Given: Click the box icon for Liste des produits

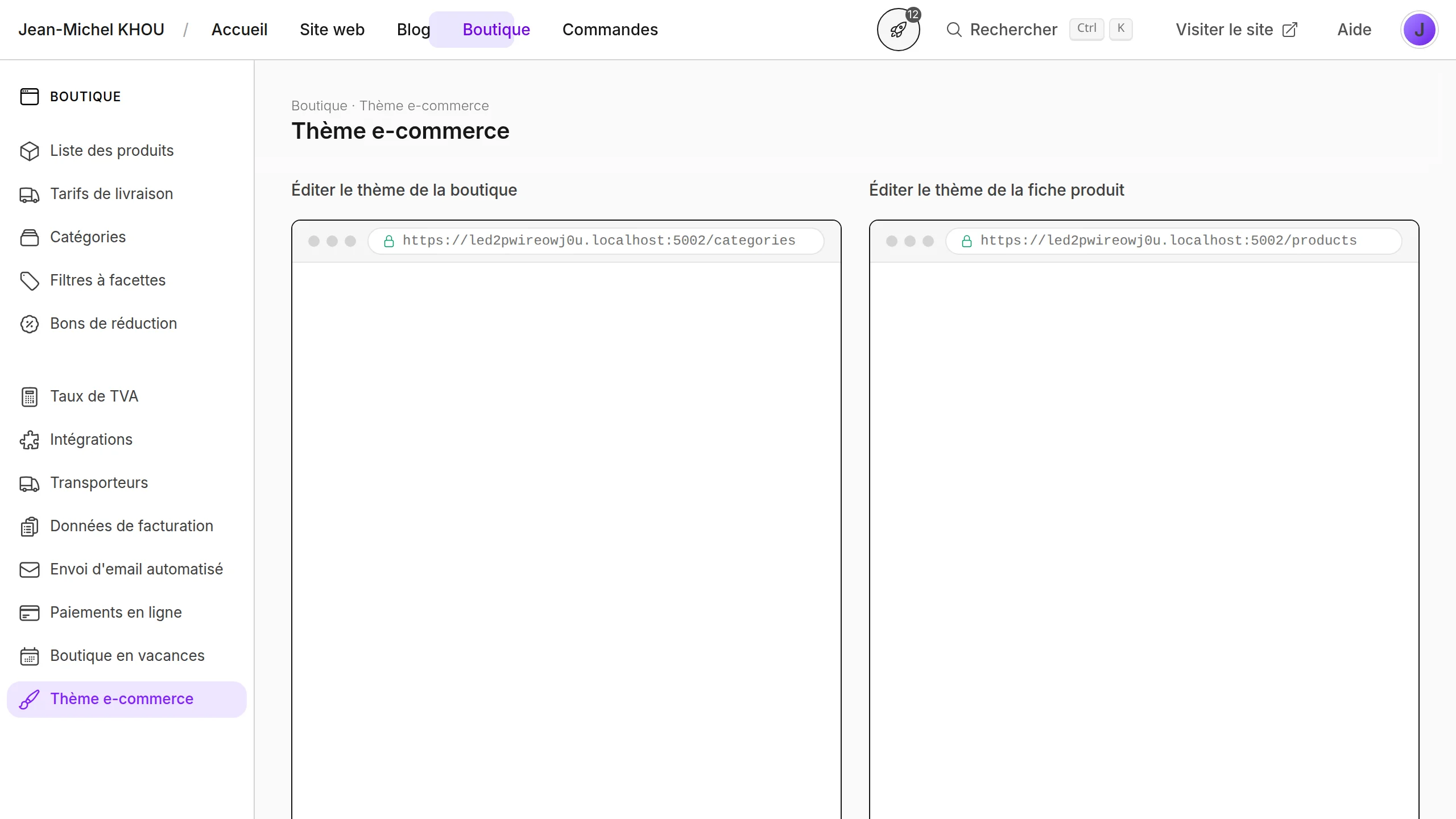Looking at the screenshot, I should 29,151.
